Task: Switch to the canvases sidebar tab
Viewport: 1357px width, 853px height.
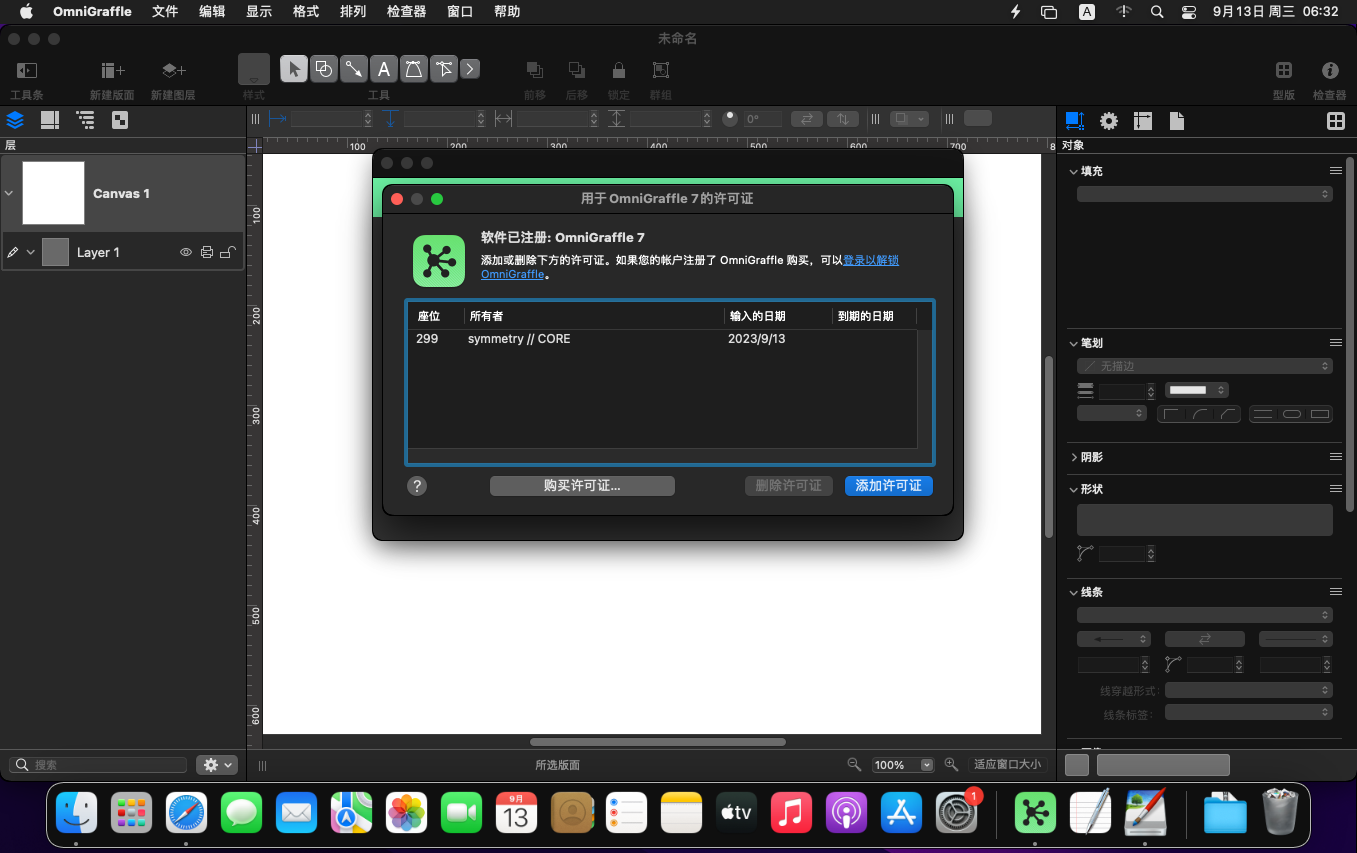Action: pyautogui.click(x=49, y=120)
